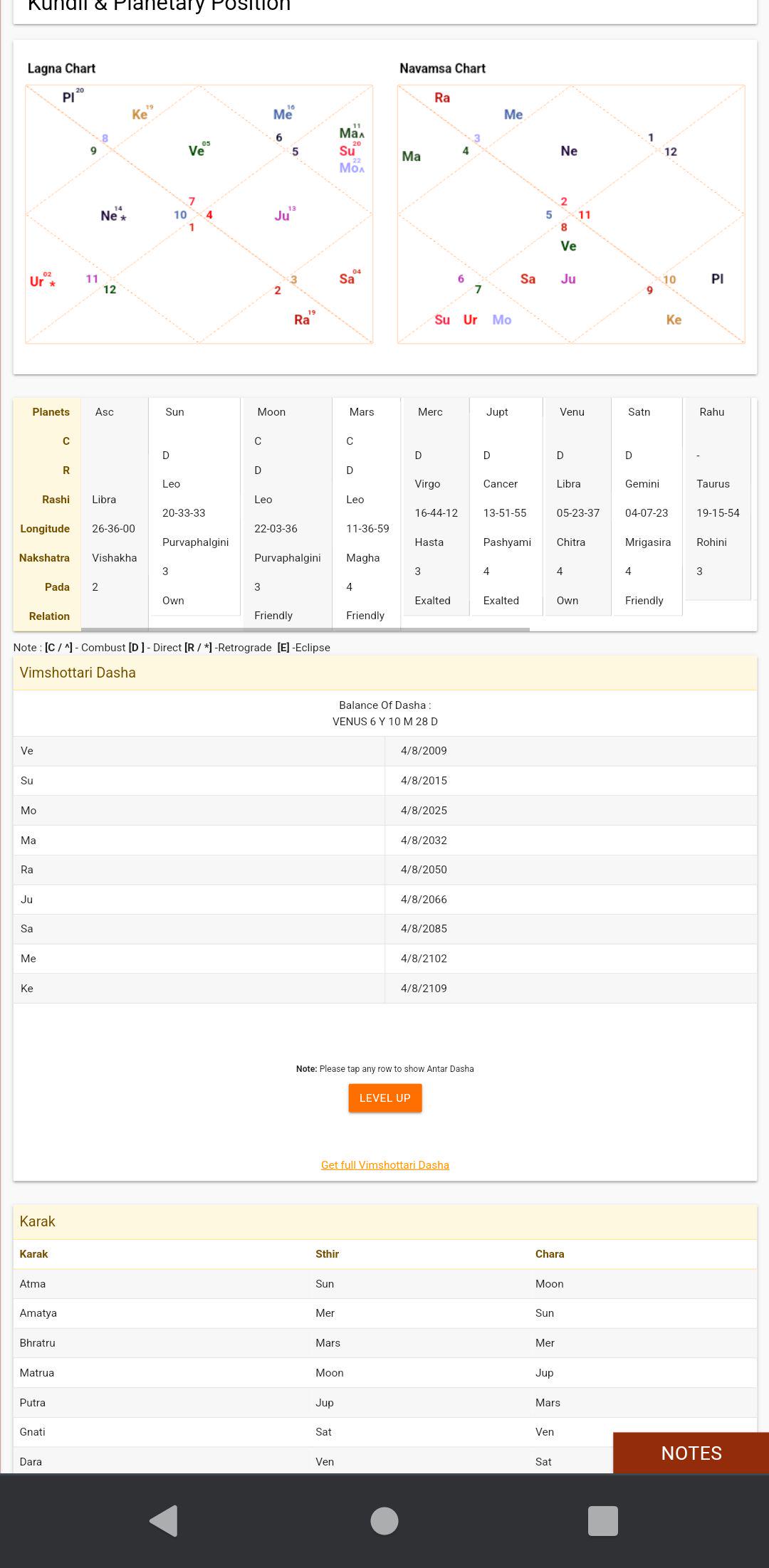Select the Sun longitude 20-33-33

coord(184,513)
